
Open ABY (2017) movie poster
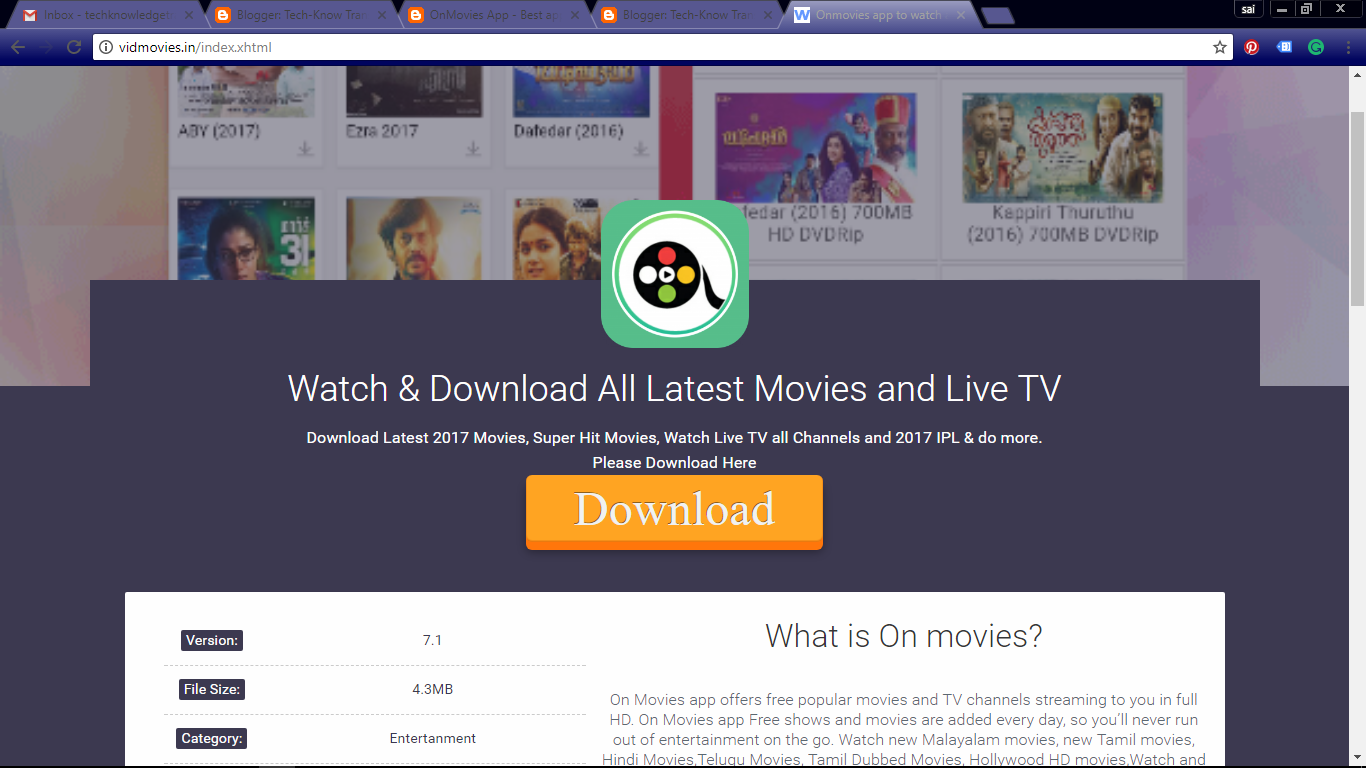(246, 92)
